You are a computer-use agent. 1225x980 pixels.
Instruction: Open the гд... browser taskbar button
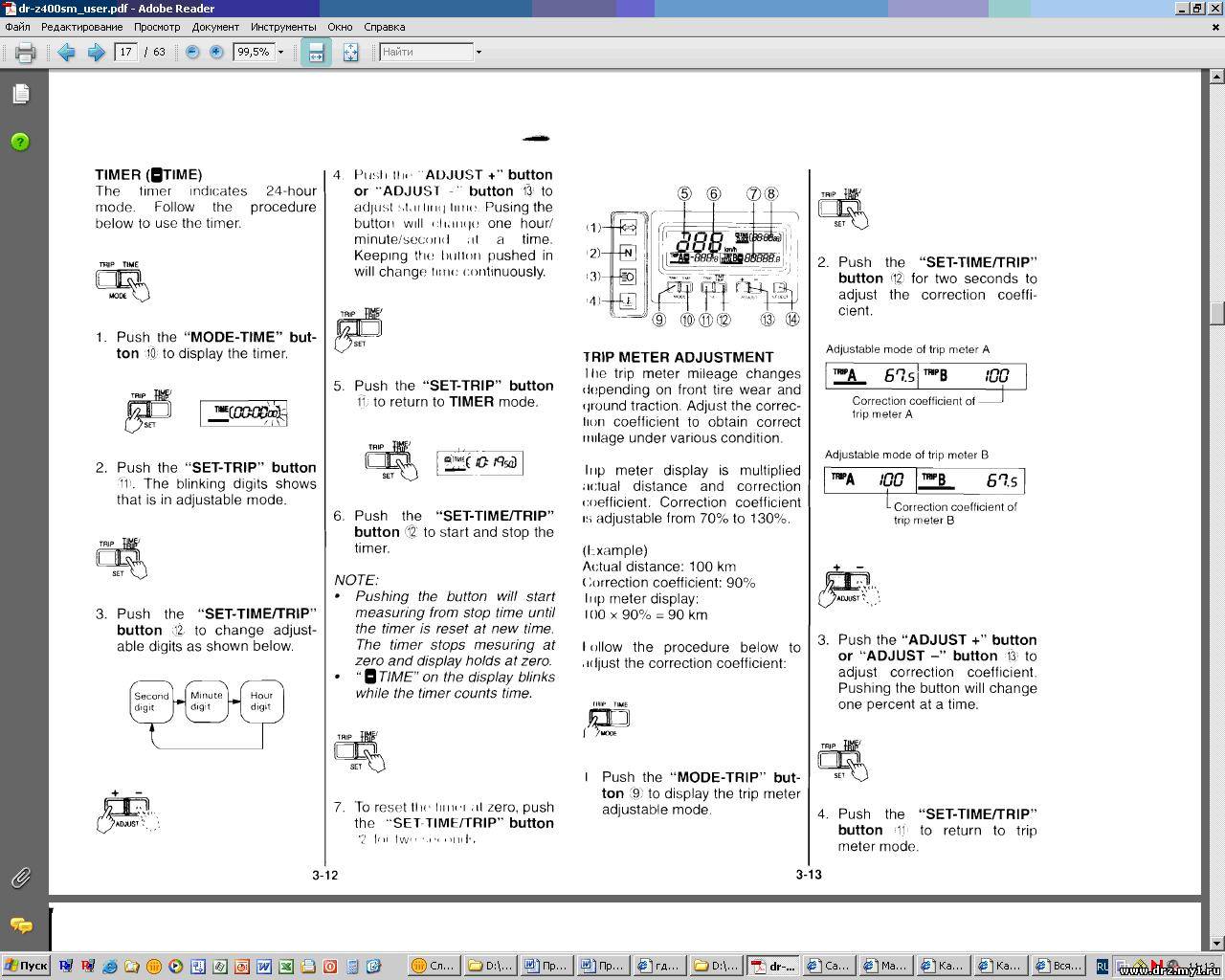(x=660, y=967)
